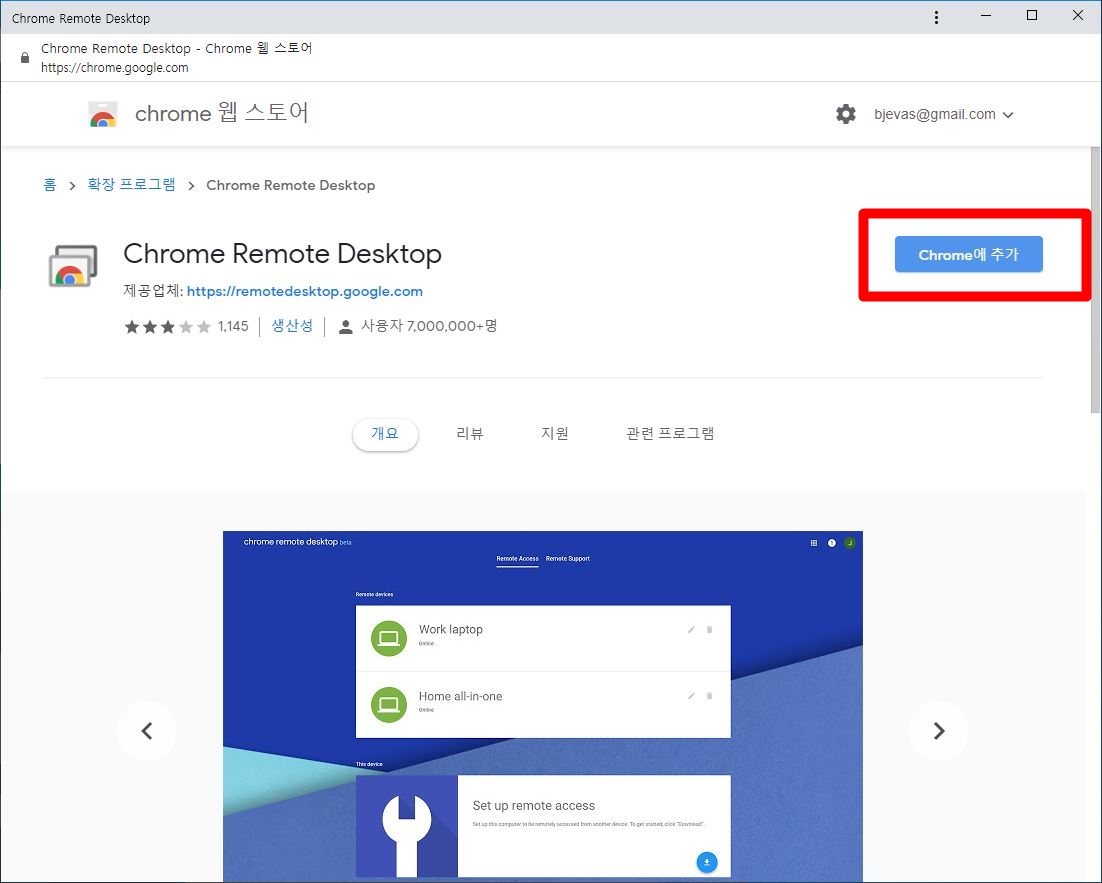The height and width of the screenshot is (883, 1102).
Task: Click the page vertical scrollbar thumb
Action: pyautogui.click(x=1096, y=280)
